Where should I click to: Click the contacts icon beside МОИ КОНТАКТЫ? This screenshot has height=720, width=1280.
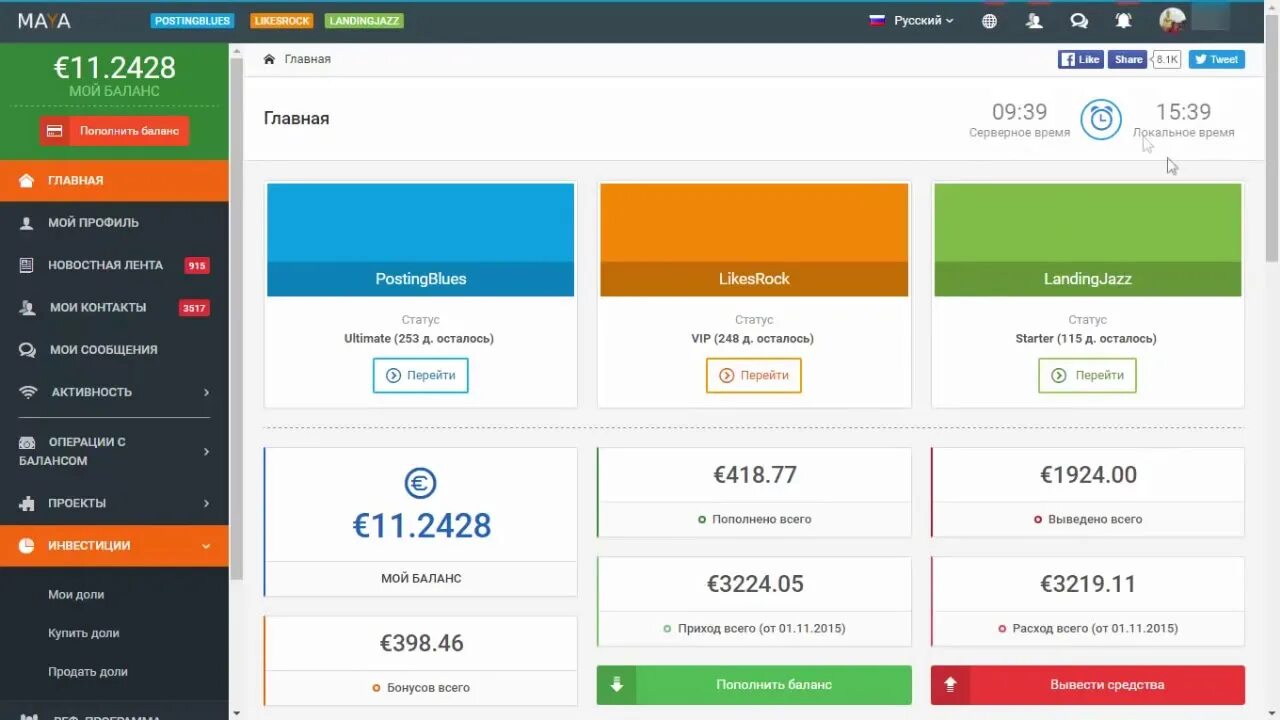[28, 308]
